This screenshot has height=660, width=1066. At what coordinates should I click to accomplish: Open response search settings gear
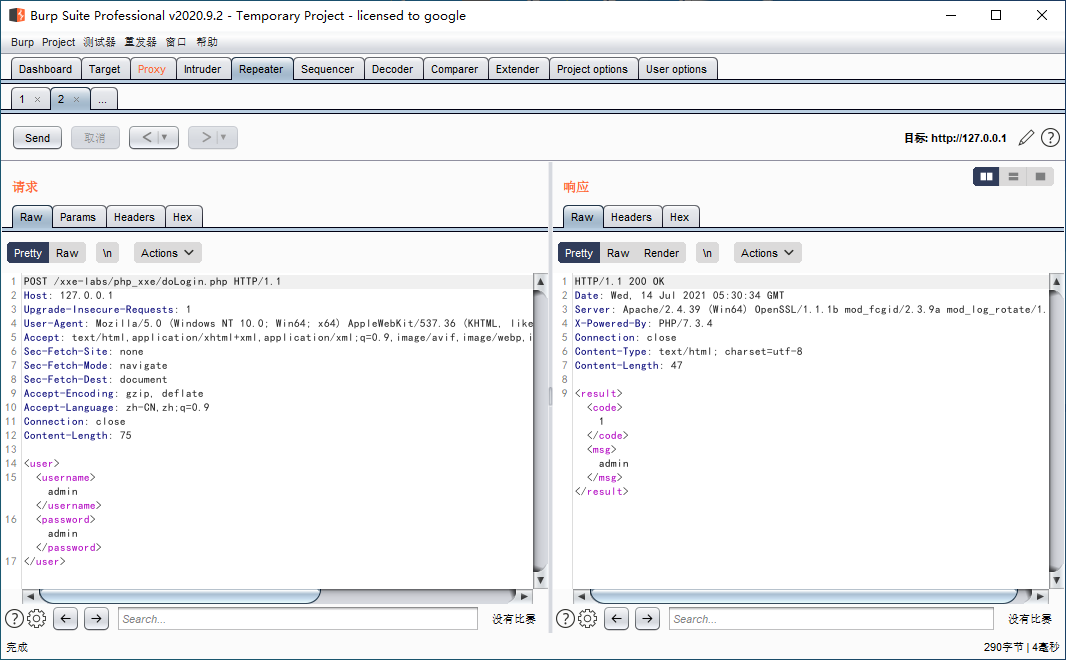[587, 619]
